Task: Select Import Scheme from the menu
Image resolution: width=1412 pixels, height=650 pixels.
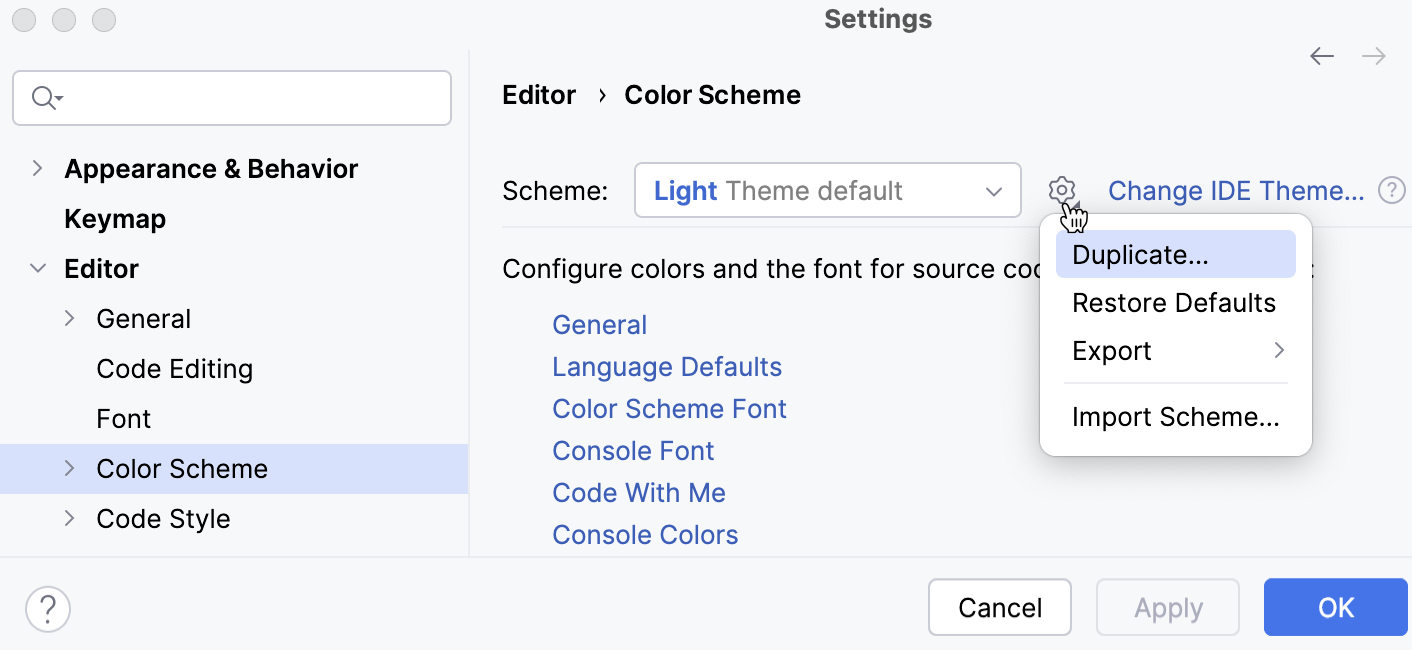Action: coord(1175,416)
